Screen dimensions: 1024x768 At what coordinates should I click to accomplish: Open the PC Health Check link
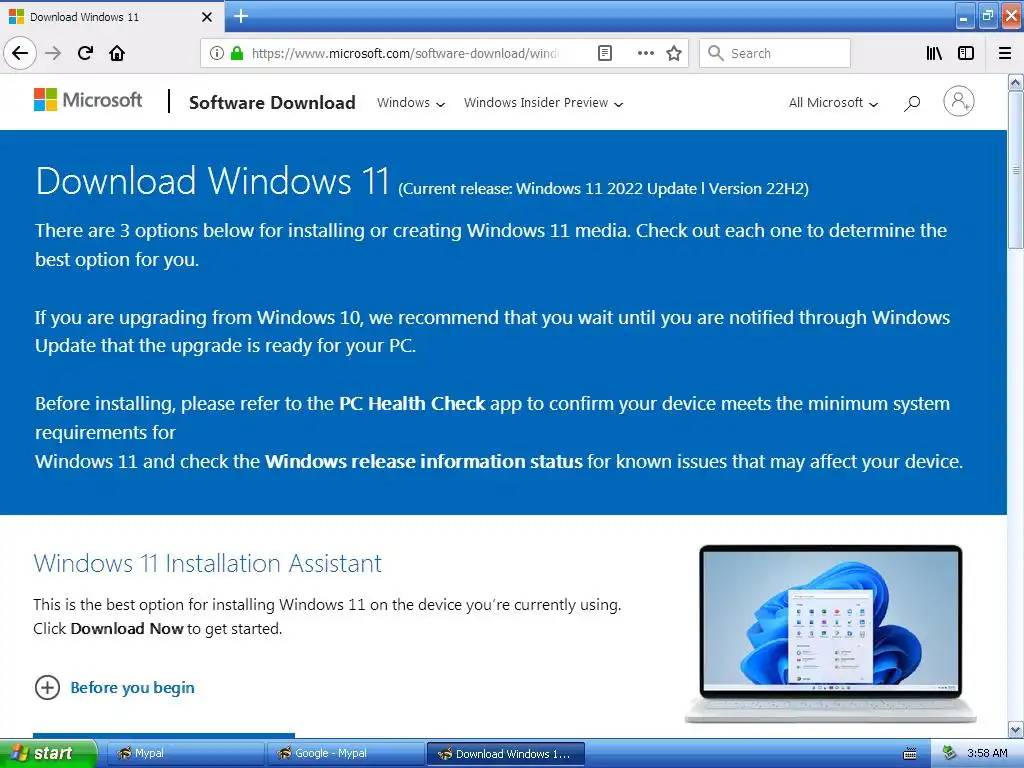coord(412,404)
